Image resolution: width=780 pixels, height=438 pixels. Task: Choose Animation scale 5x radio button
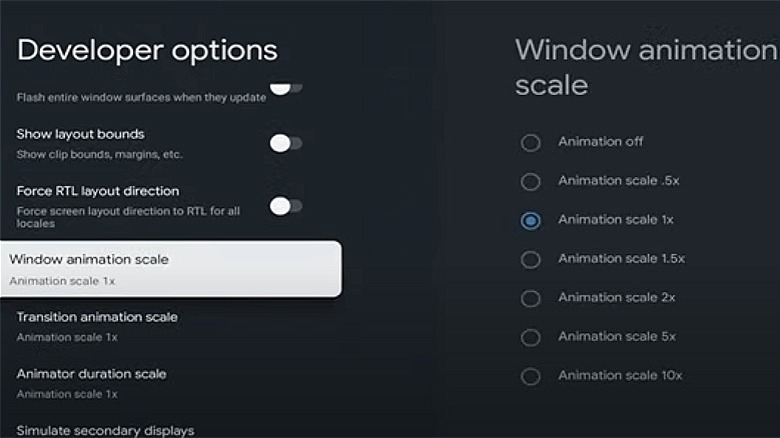click(x=531, y=337)
